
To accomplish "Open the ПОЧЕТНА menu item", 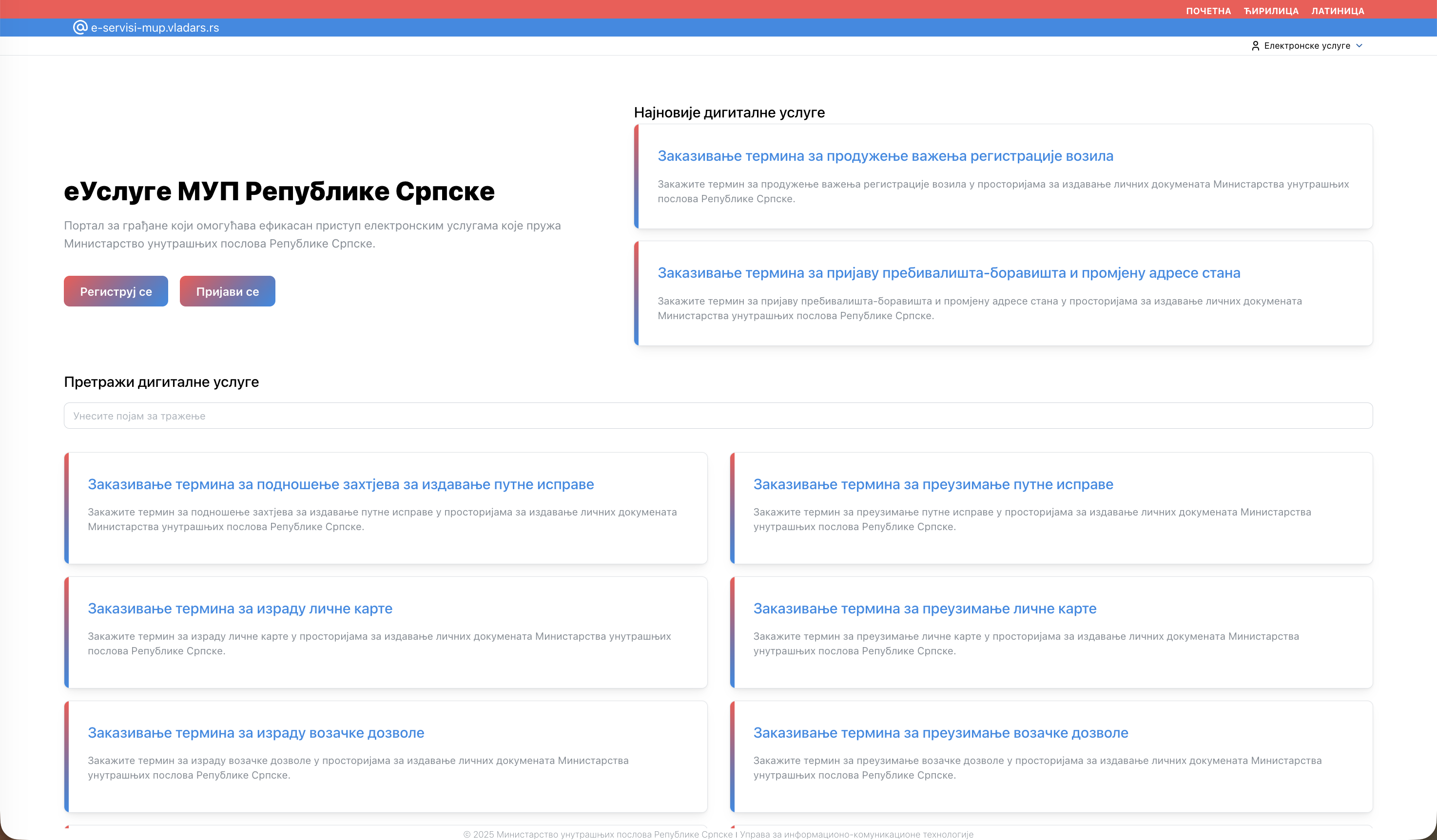I will [x=1208, y=11].
